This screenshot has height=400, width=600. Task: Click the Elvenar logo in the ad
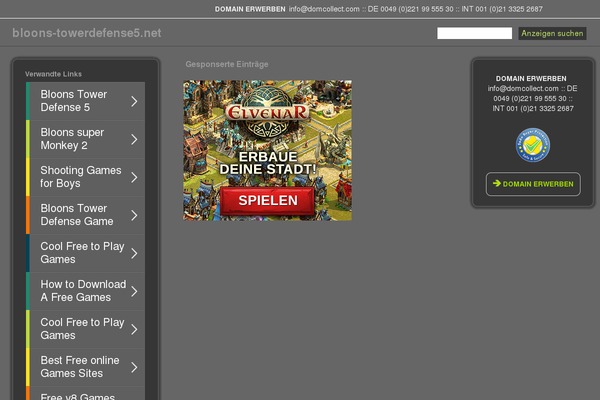(267, 112)
